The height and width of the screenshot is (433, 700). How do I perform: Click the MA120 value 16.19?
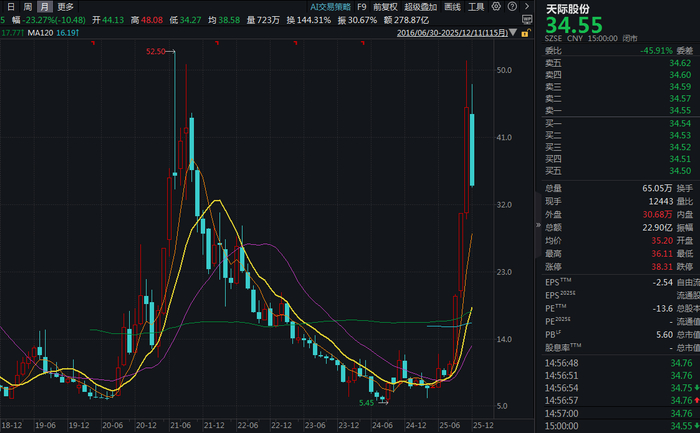67,33
